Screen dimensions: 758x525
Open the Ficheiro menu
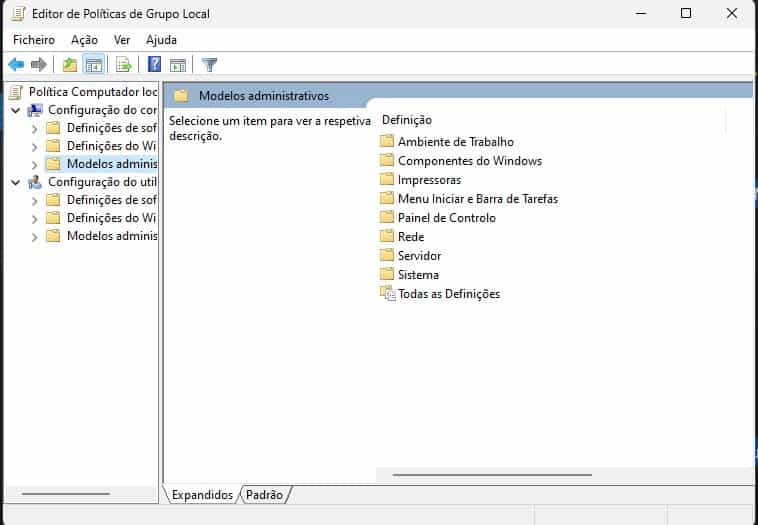point(34,40)
